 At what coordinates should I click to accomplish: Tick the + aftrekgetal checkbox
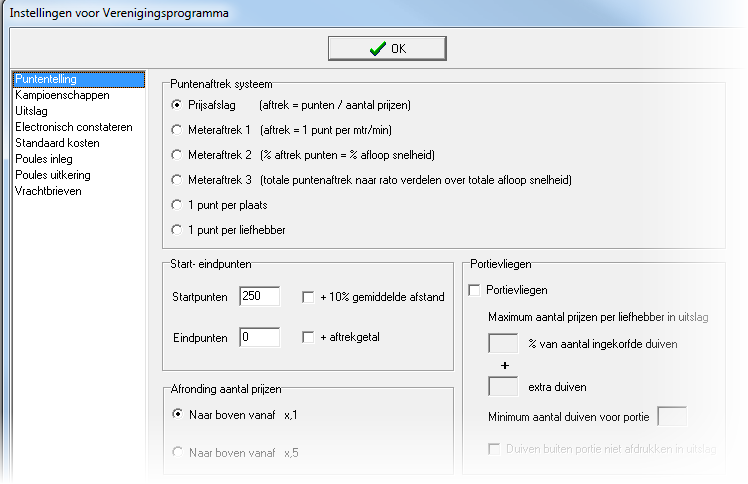308,337
